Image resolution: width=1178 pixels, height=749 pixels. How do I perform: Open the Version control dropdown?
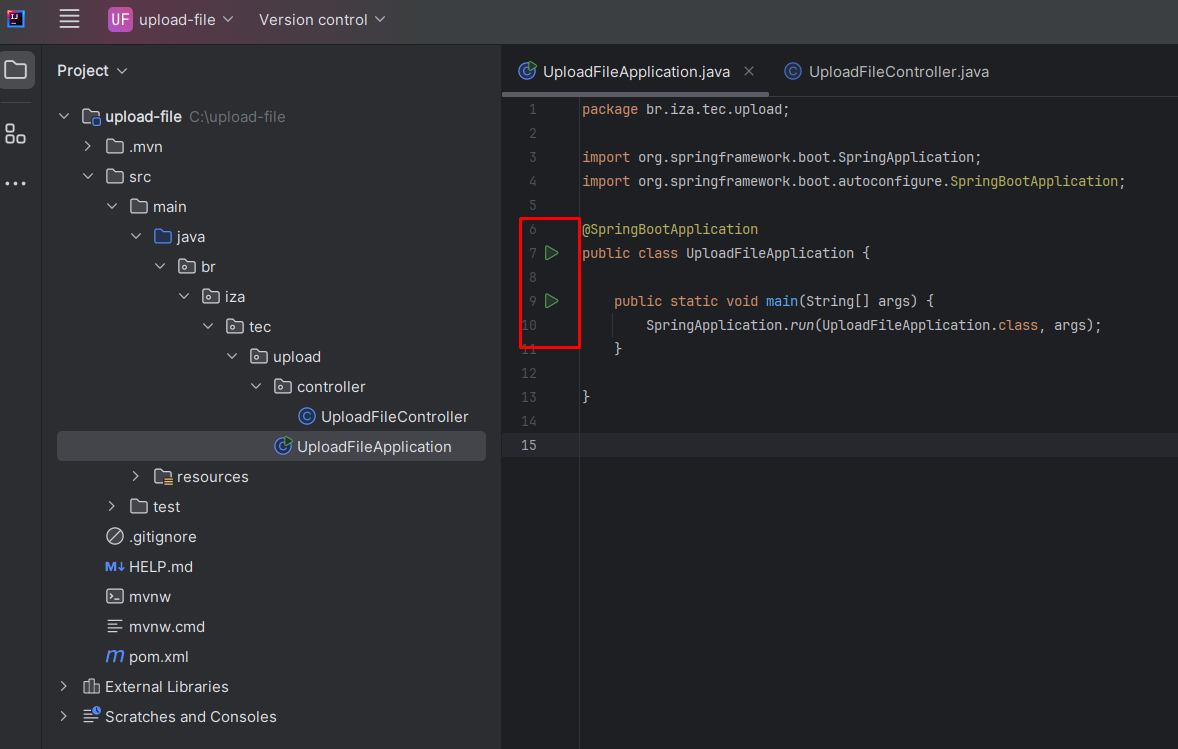point(322,20)
